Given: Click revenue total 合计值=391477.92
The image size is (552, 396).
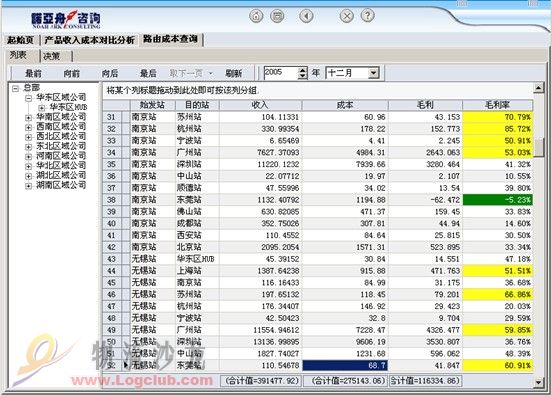Looking at the screenshot, I should (x=261, y=381).
